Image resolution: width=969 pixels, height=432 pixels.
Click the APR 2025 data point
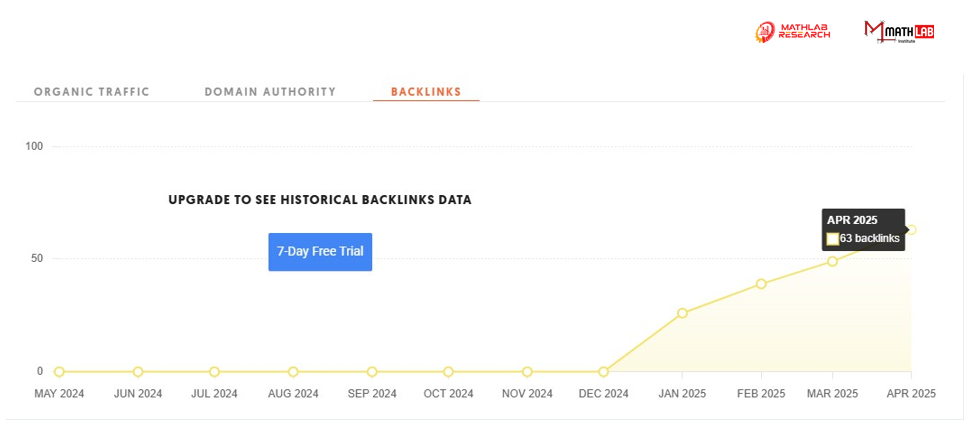pos(911,230)
